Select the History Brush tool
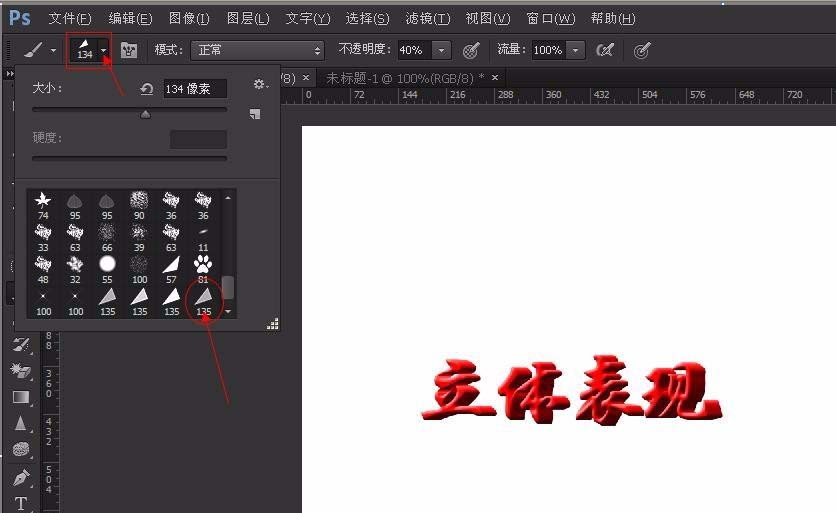The image size is (836, 513). coord(21,345)
